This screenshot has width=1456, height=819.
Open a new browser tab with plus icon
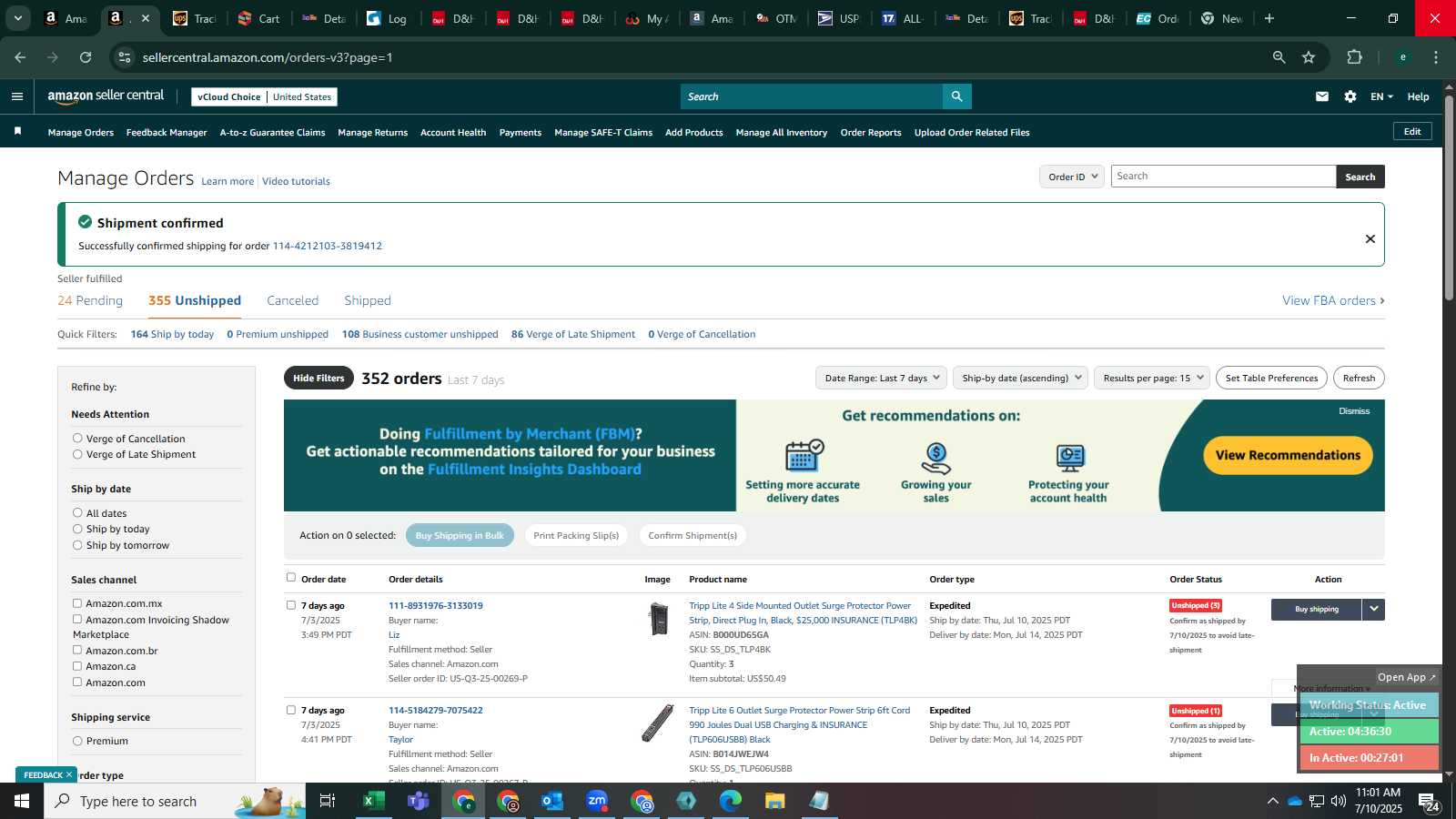click(x=1269, y=18)
